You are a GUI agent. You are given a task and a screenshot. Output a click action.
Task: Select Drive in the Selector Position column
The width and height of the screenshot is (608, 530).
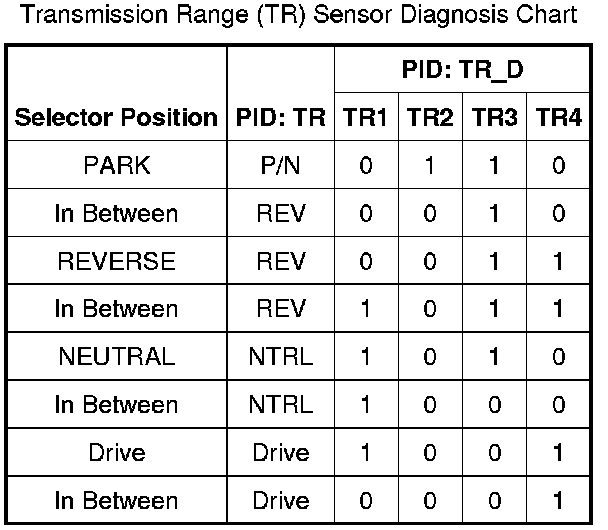pos(116,453)
